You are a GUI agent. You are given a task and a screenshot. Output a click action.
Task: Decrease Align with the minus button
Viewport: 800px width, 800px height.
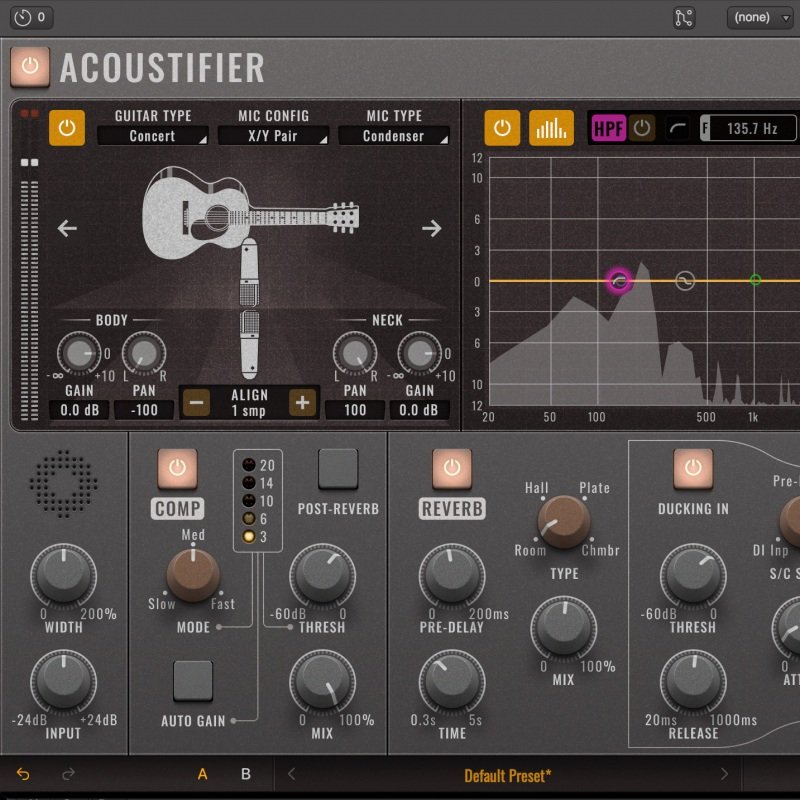(x=196, y=403)
